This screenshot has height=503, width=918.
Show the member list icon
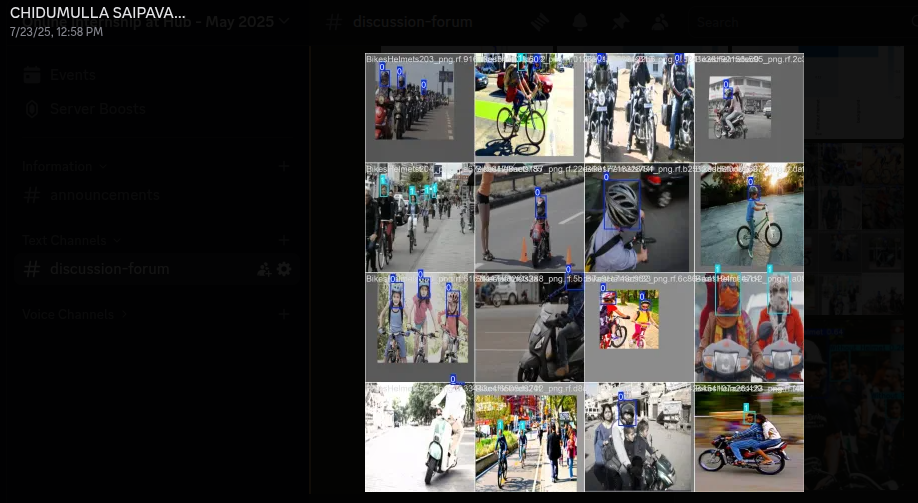[x=659, y=21]
